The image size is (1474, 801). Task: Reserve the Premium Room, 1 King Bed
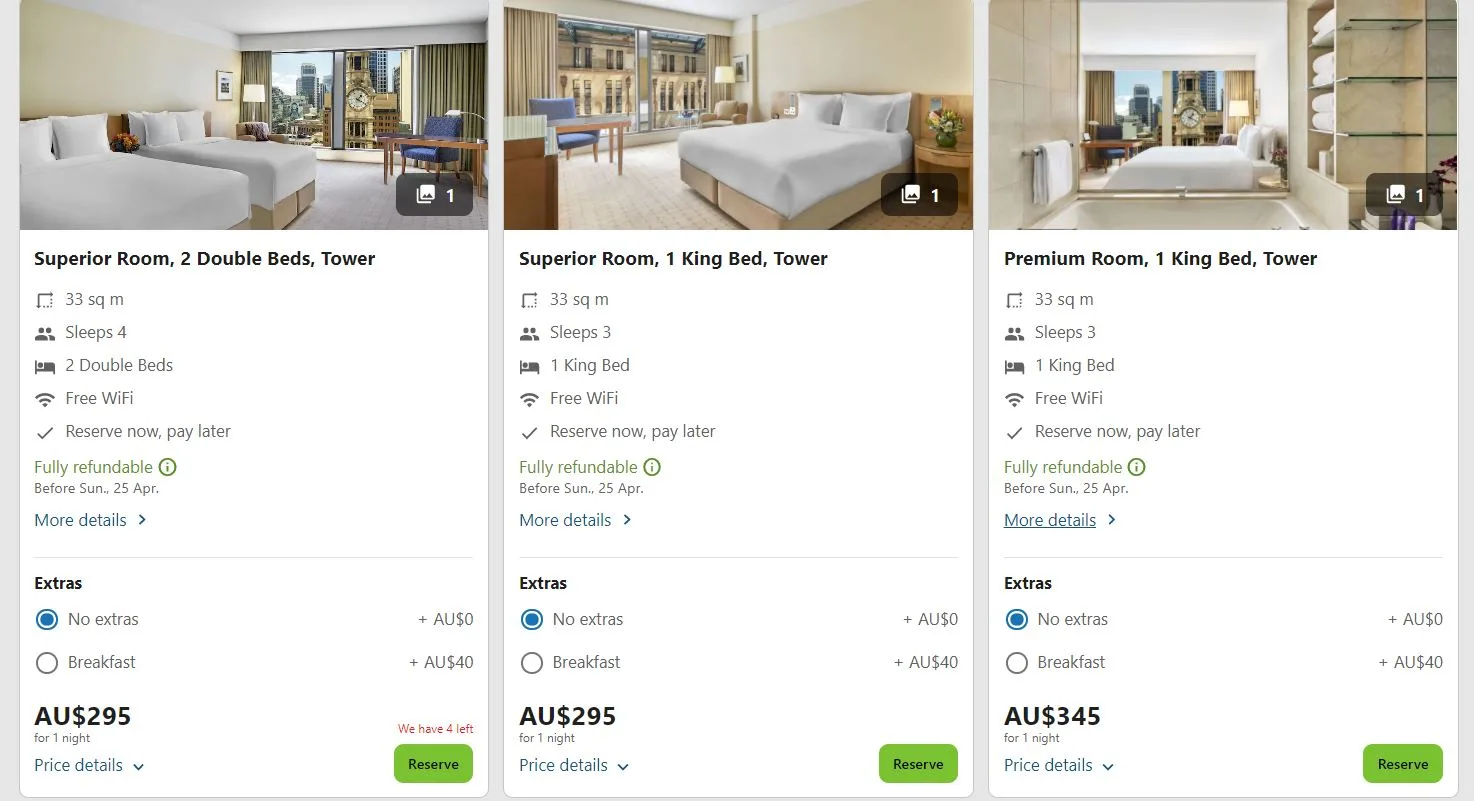point(1403,764)
